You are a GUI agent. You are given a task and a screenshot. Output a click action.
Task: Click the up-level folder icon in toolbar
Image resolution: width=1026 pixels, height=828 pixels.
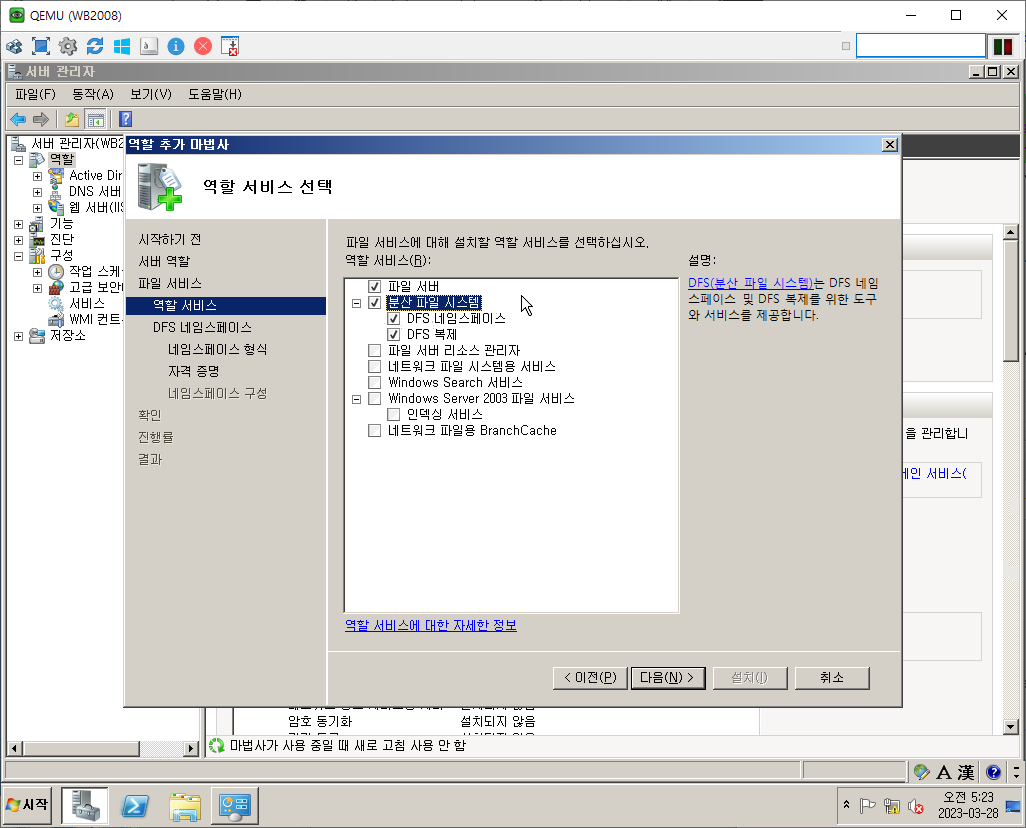[71, 119]
